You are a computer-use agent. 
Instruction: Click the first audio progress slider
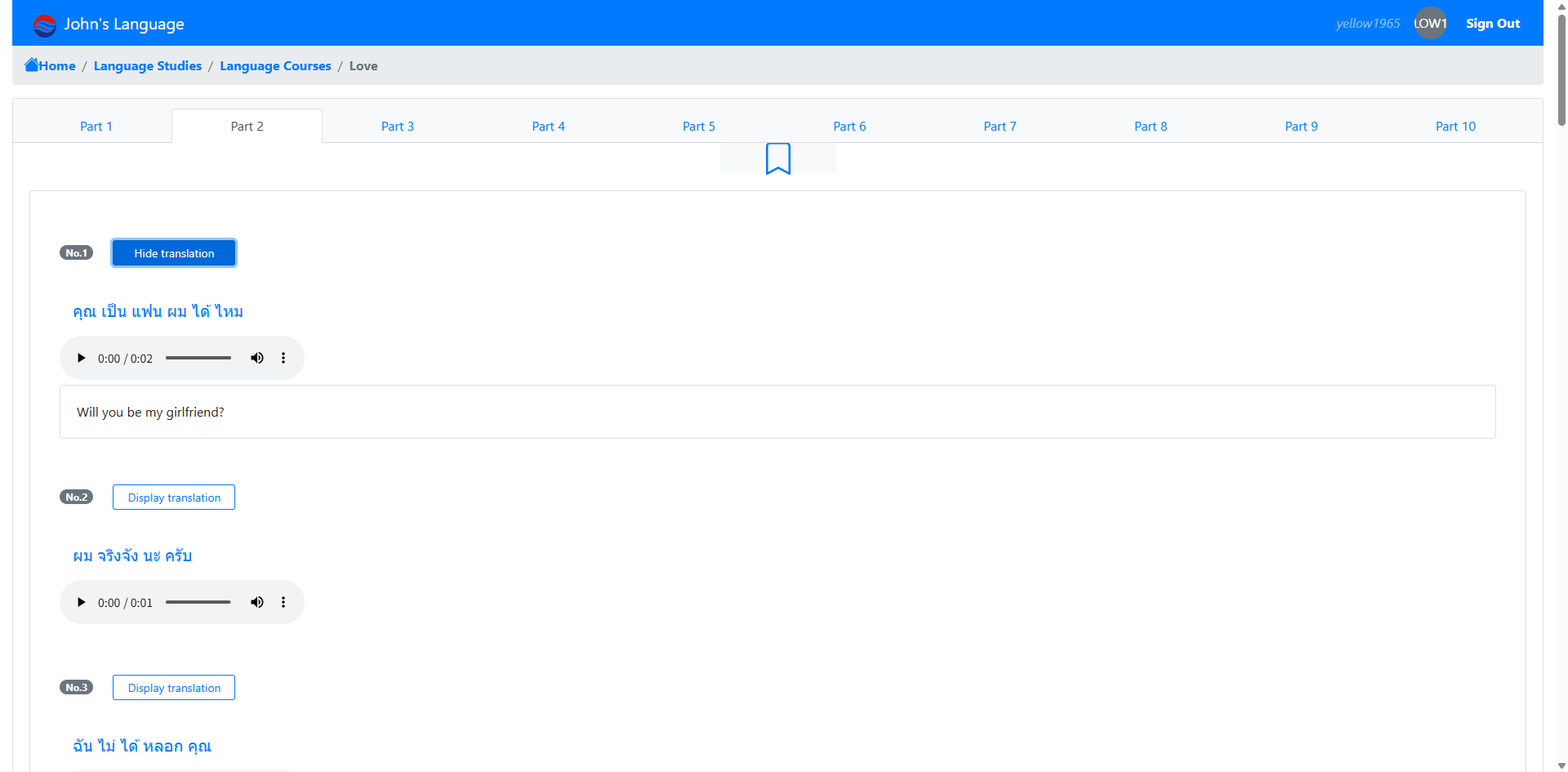[198, 358]
